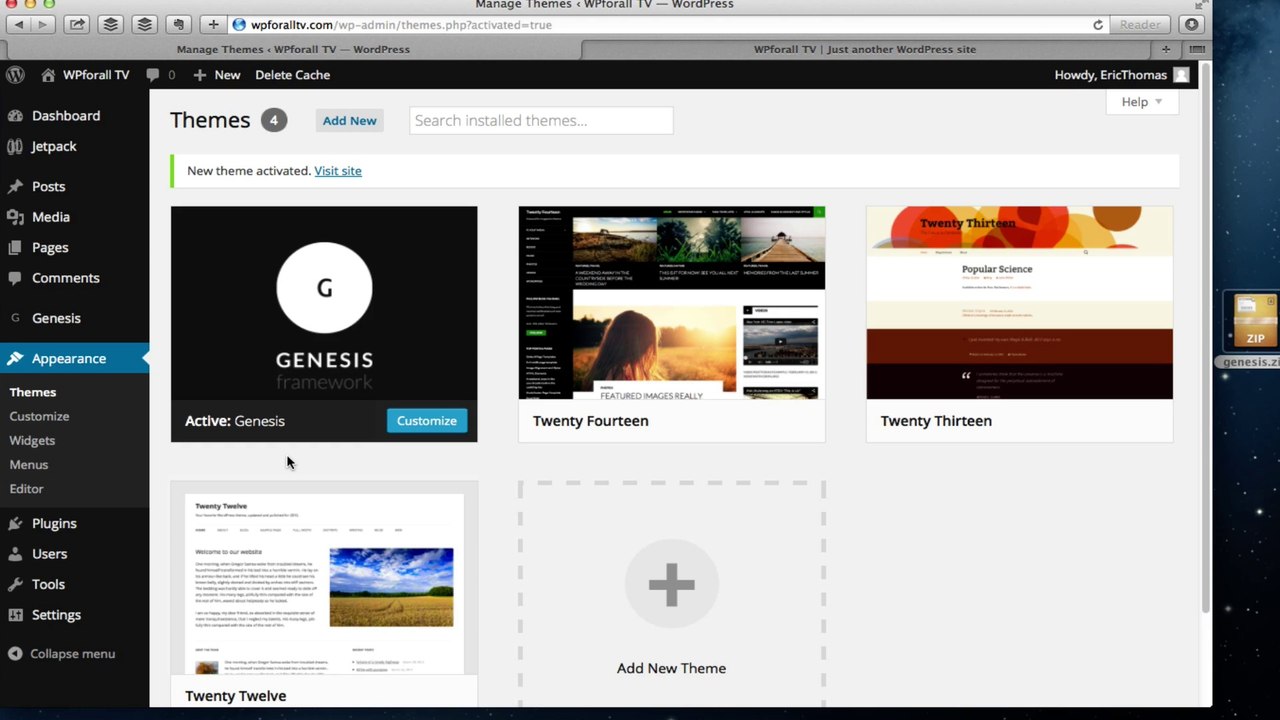Image resolution: width=1280 pixels, height=720 pixels.
Task: Open the genesis.zip file on the desktop
Action: (1252, 330)
